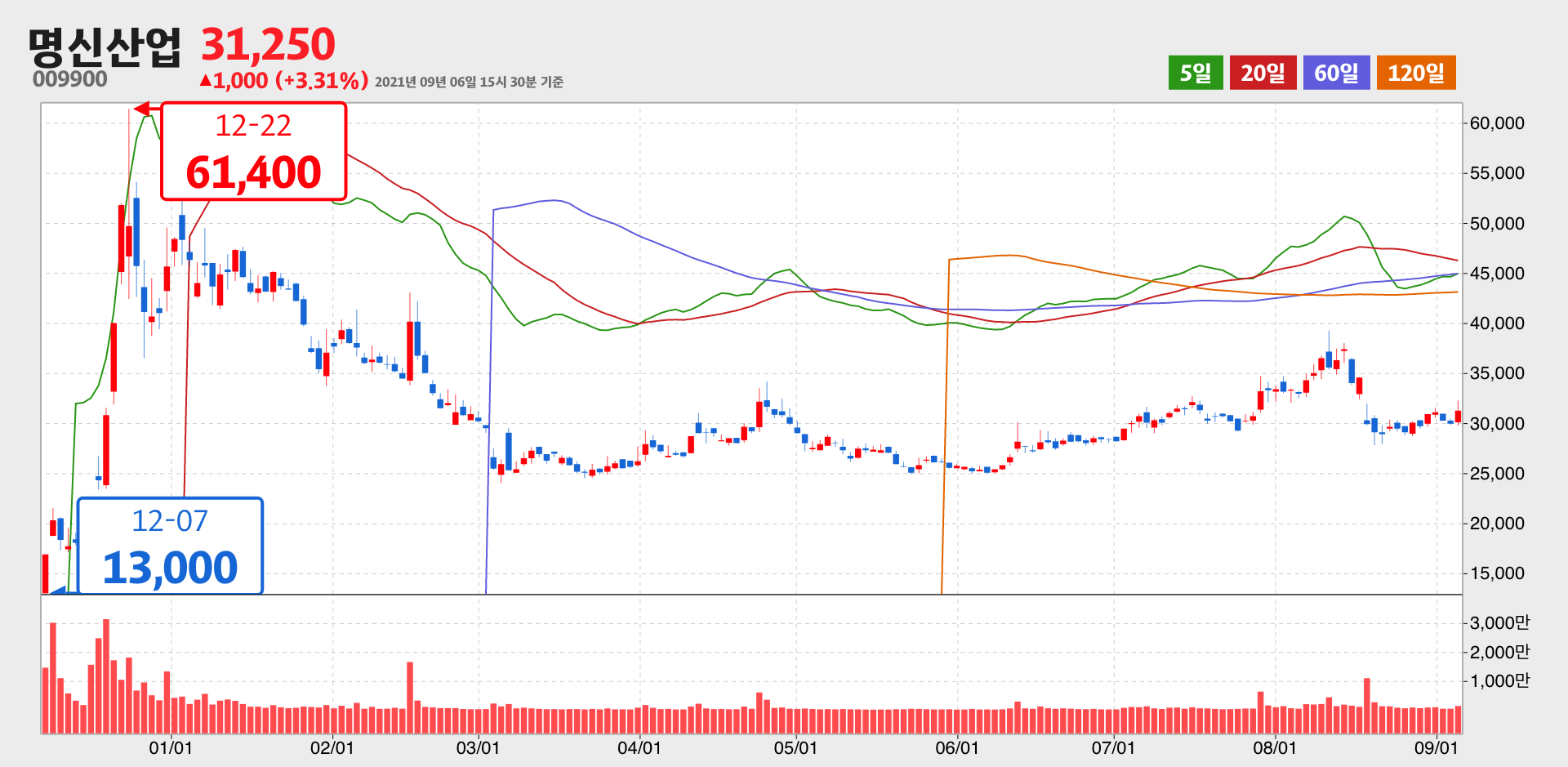
Task: Click the red 20일 moving average legend
Action: click(1263, 73)
